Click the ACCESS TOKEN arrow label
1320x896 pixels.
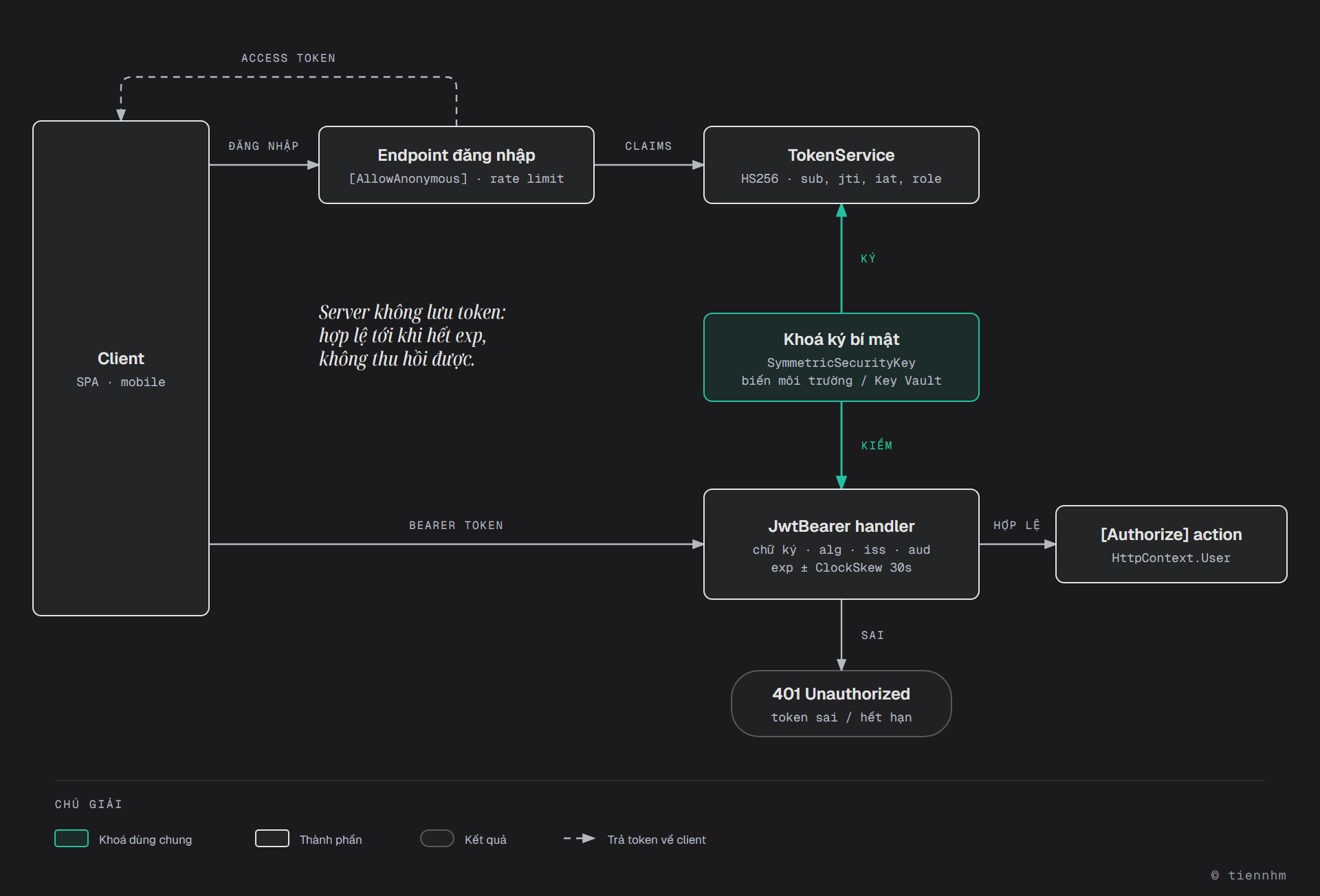click(x=289, y=58)
